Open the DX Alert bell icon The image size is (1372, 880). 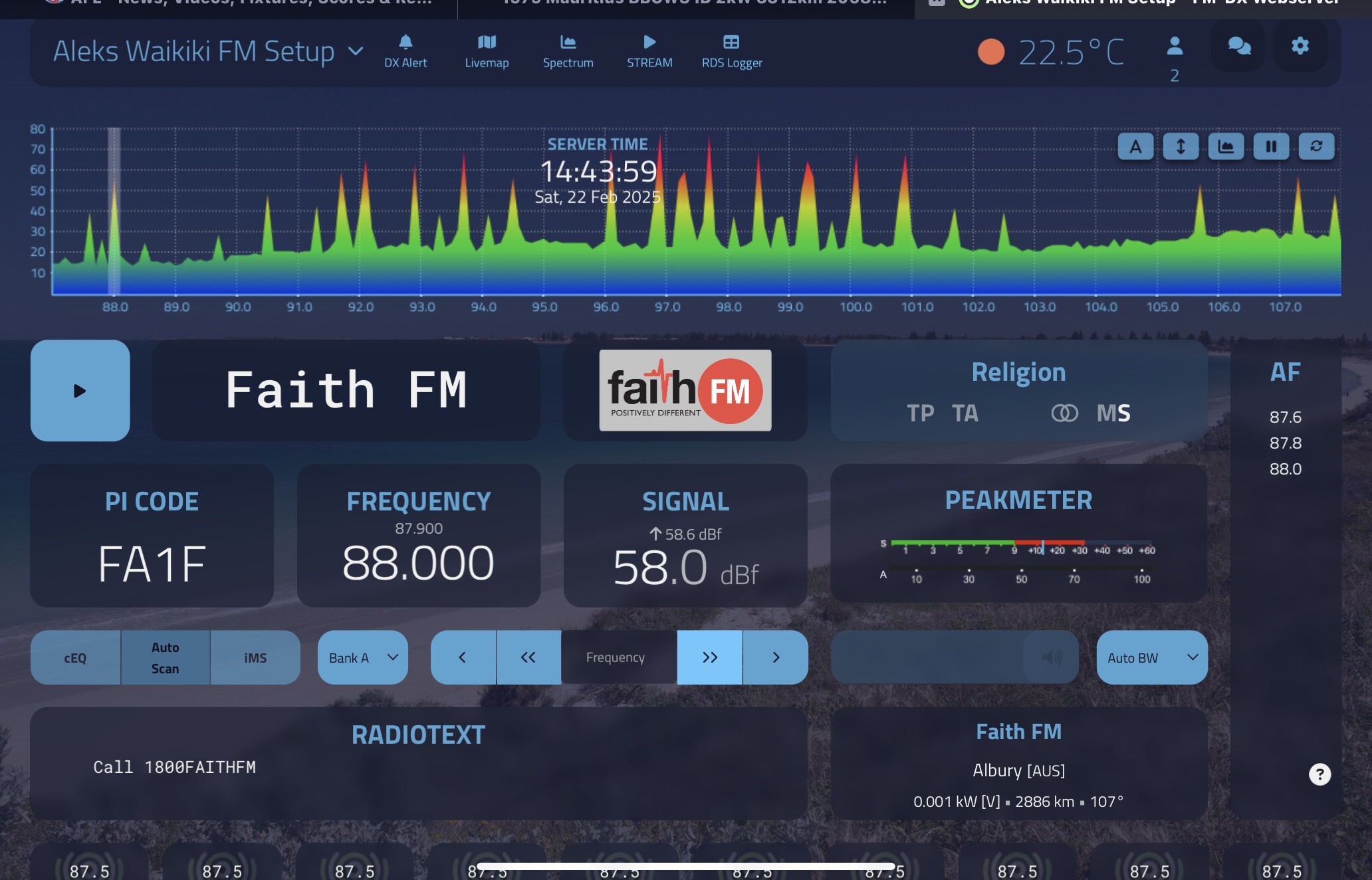point(405,51)
